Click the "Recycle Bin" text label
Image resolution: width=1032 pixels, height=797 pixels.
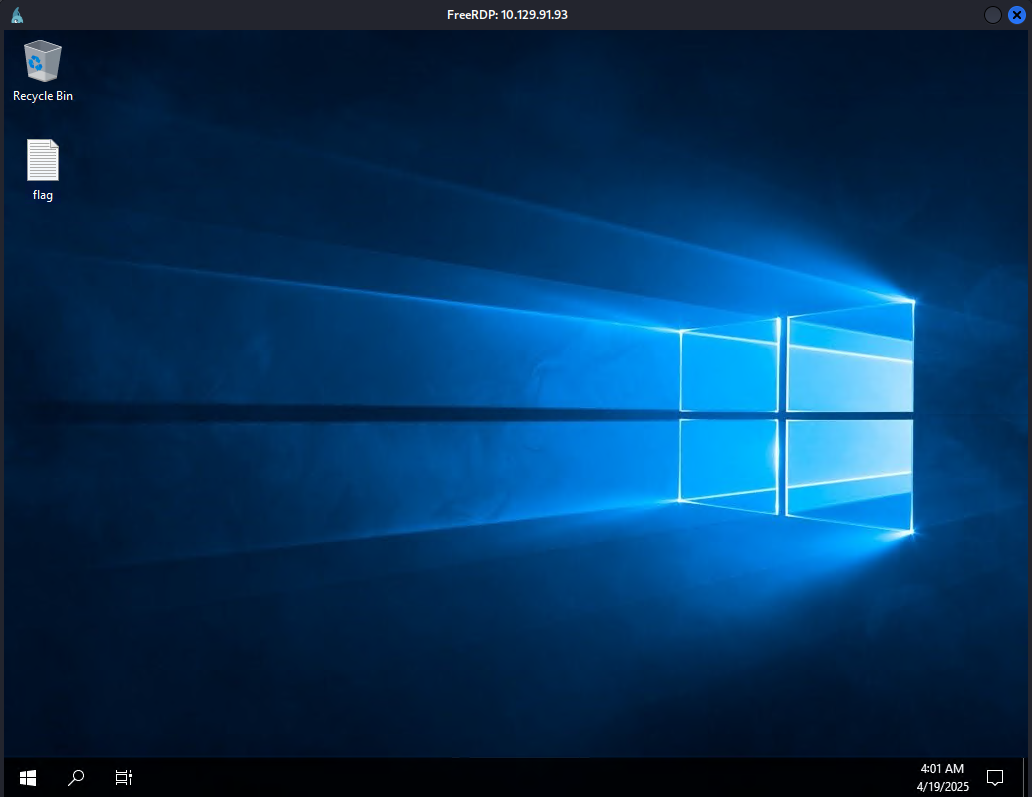42,96
